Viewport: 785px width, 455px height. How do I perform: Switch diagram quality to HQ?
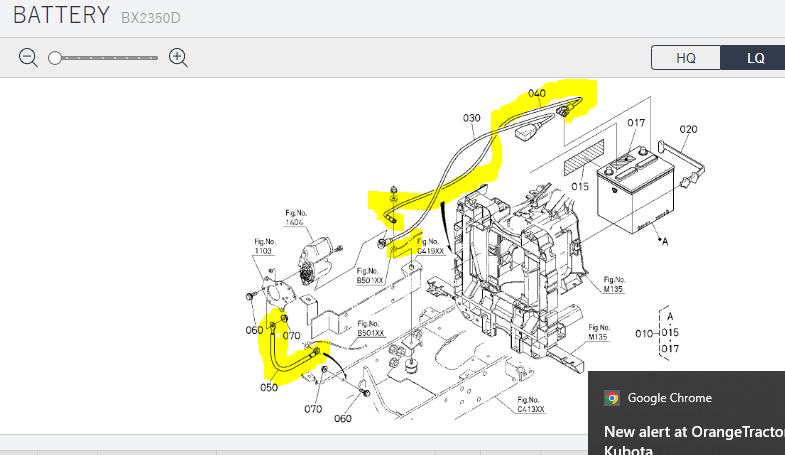pos(686,58)
